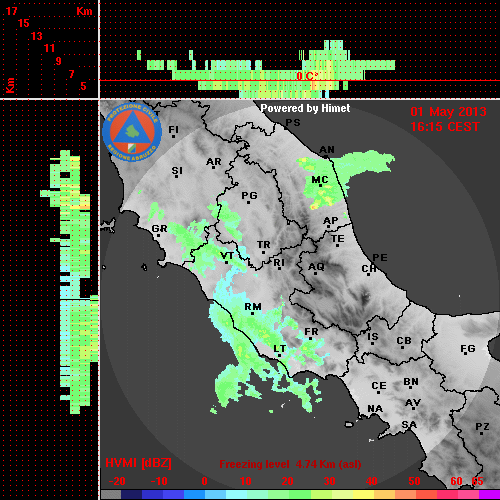Select the IS city label
500x500 pixels.
(373, 337)
